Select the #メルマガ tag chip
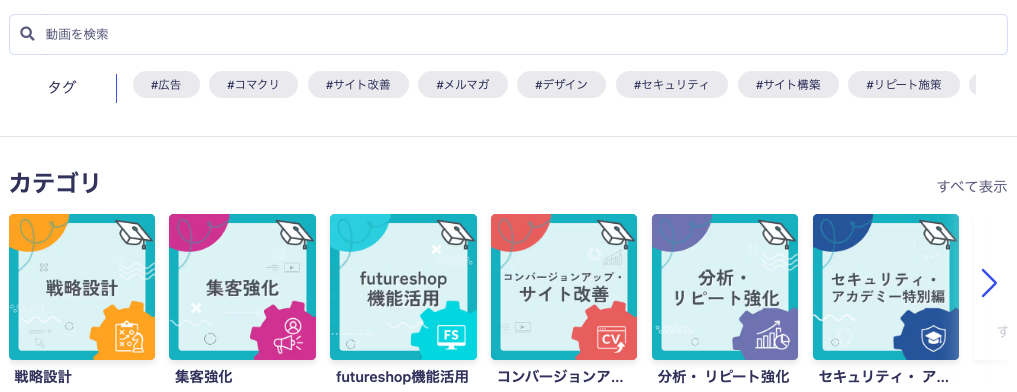The image size is (1017, 392). coord(462,84)
